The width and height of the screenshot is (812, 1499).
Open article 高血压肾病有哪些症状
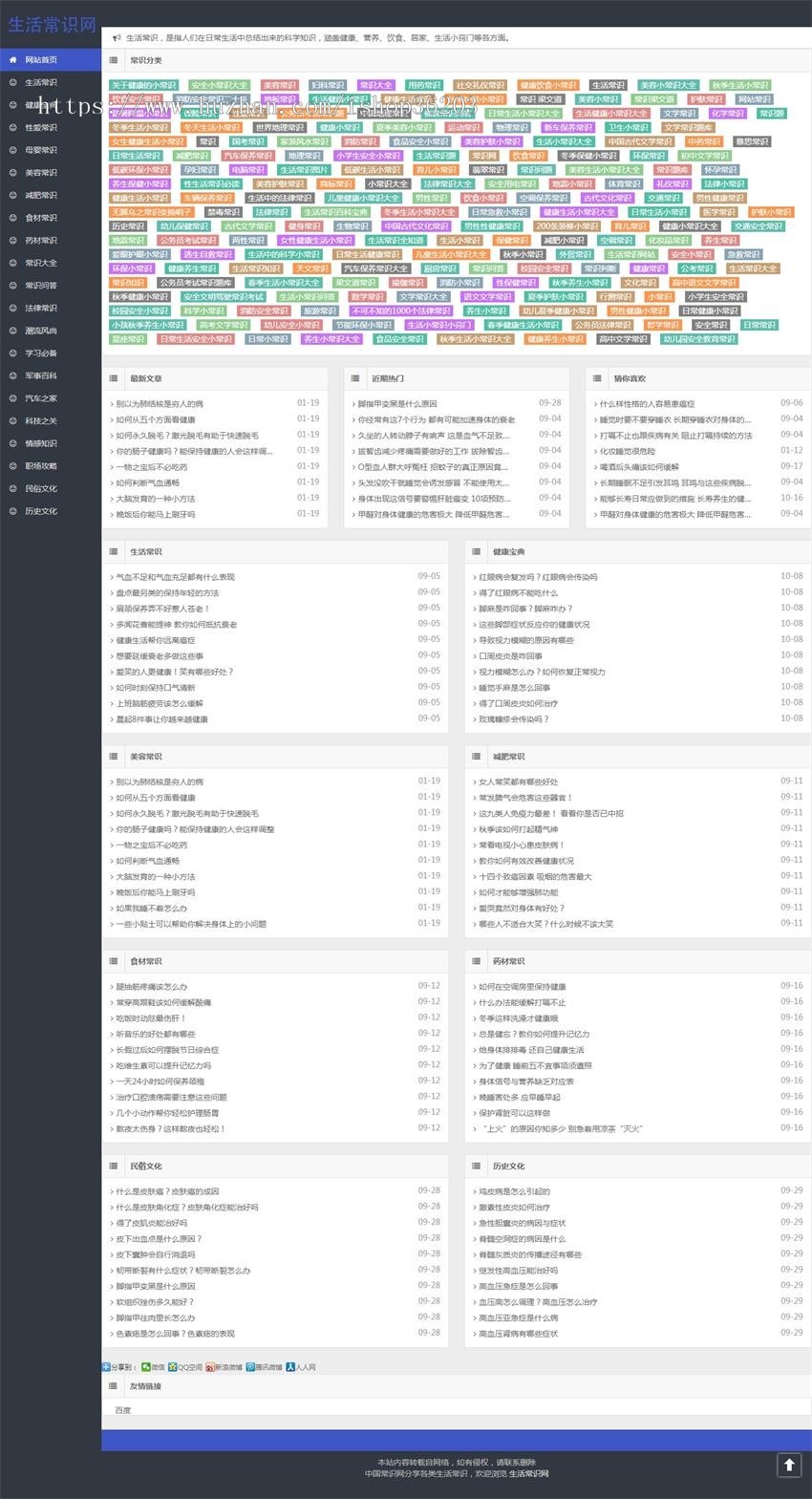[x=519, y=1333]
